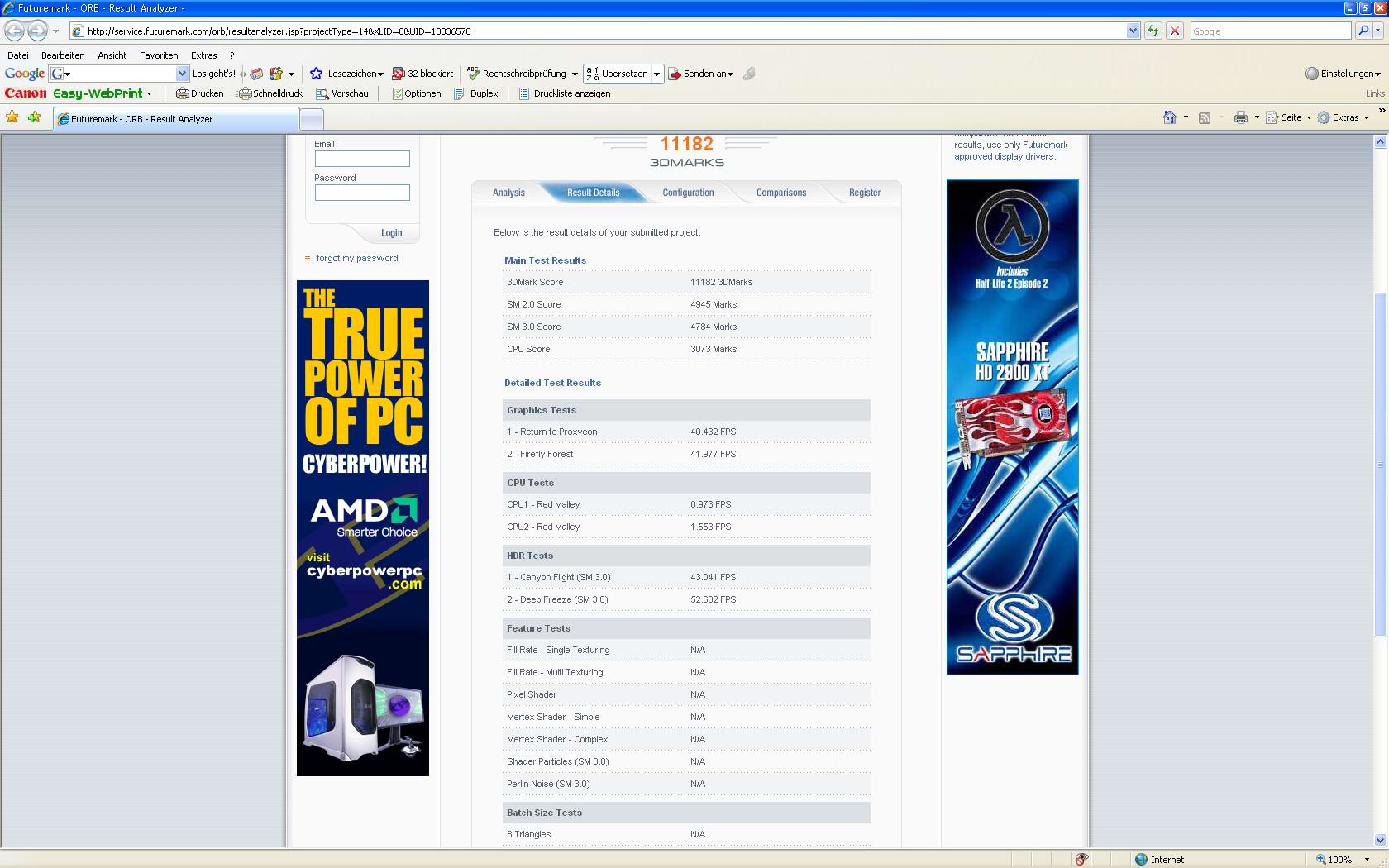Open Einstellungen settings dropdown

(x=1343, y=74)
